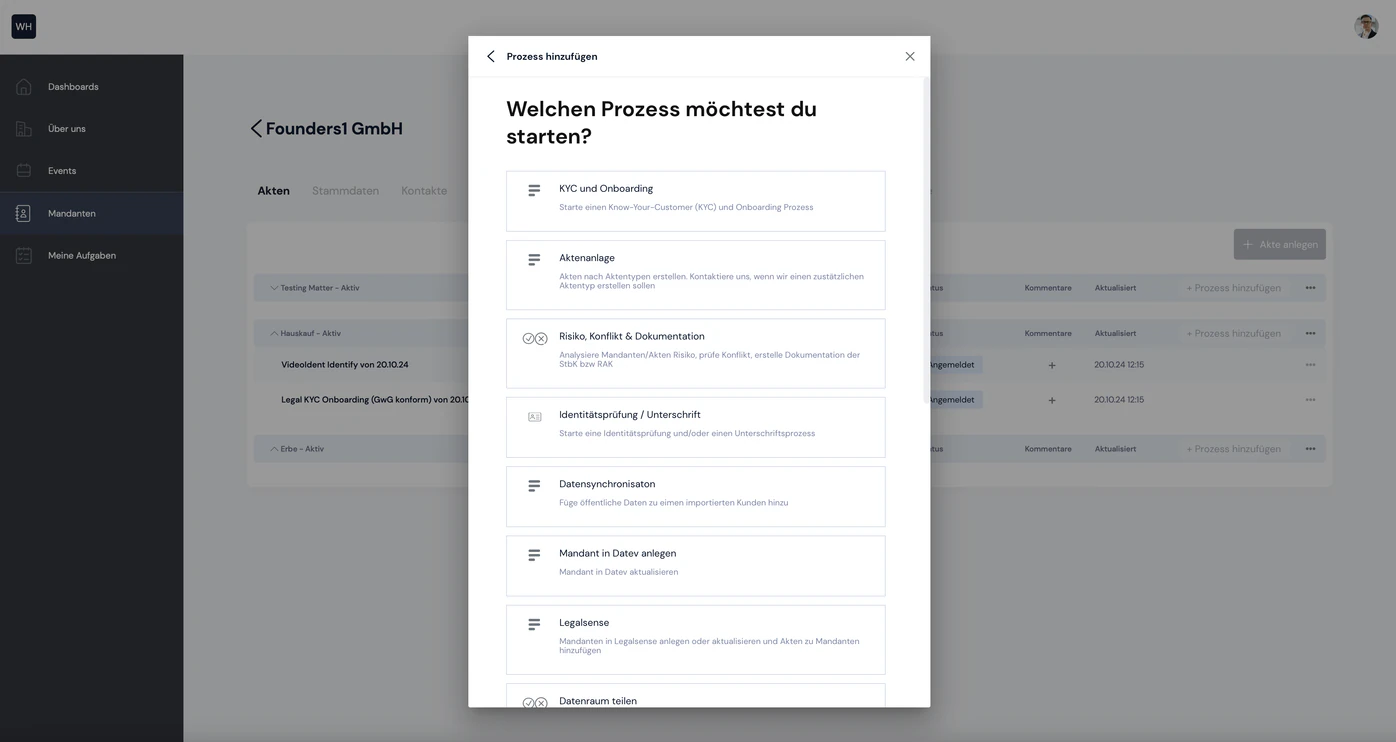This screenshot has width=1396, height=742.
Task: Switch to the Akten tab
Action: (x=274, y=191)
